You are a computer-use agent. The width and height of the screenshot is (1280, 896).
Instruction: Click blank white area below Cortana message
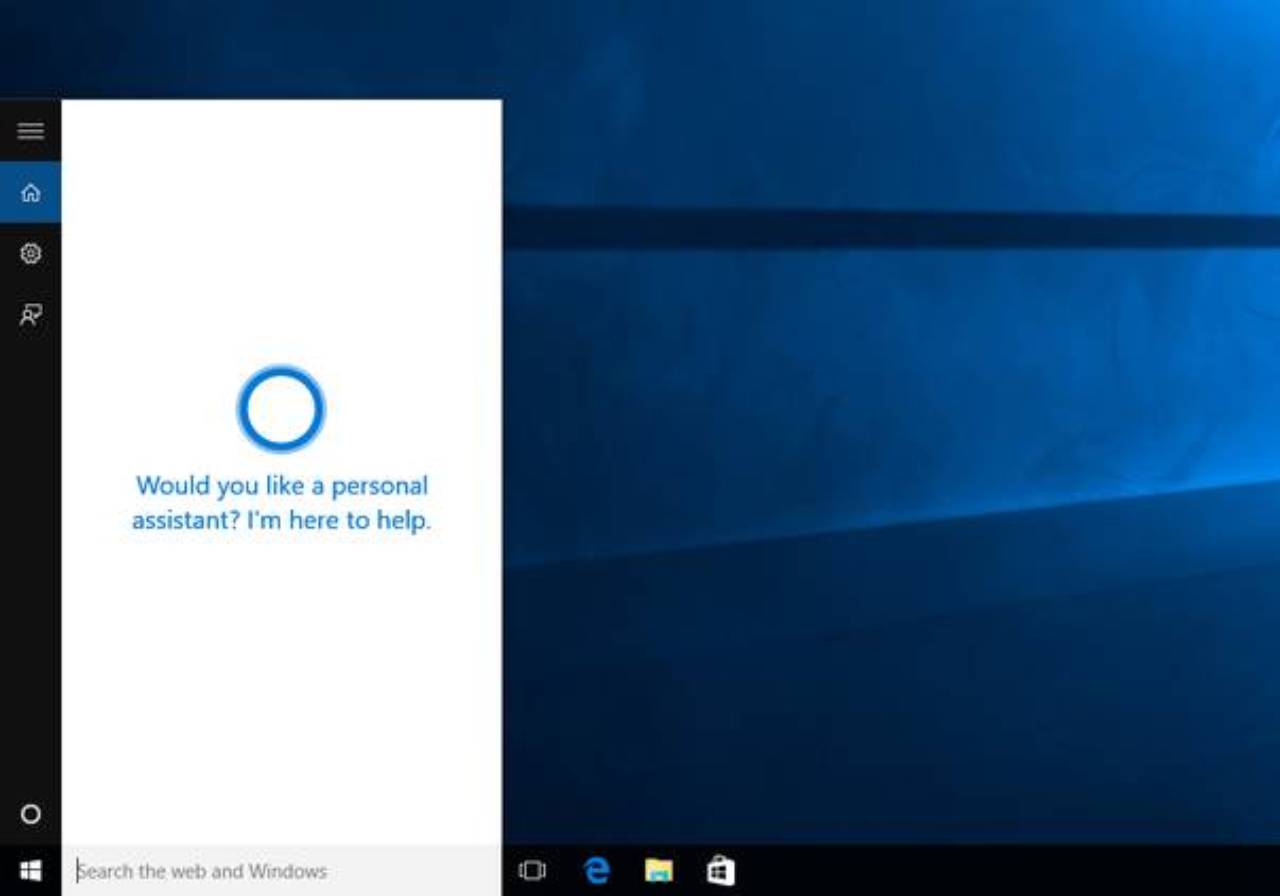click(x=281, y=690)
